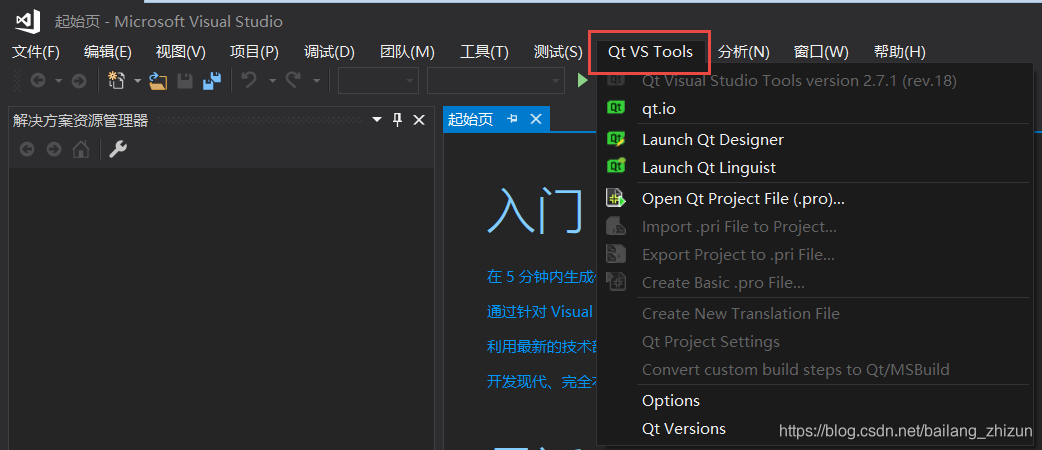Click the Launch Qt Designer icon
Viewport: 1042px width, 450px height.
click(x=616, y=139)
